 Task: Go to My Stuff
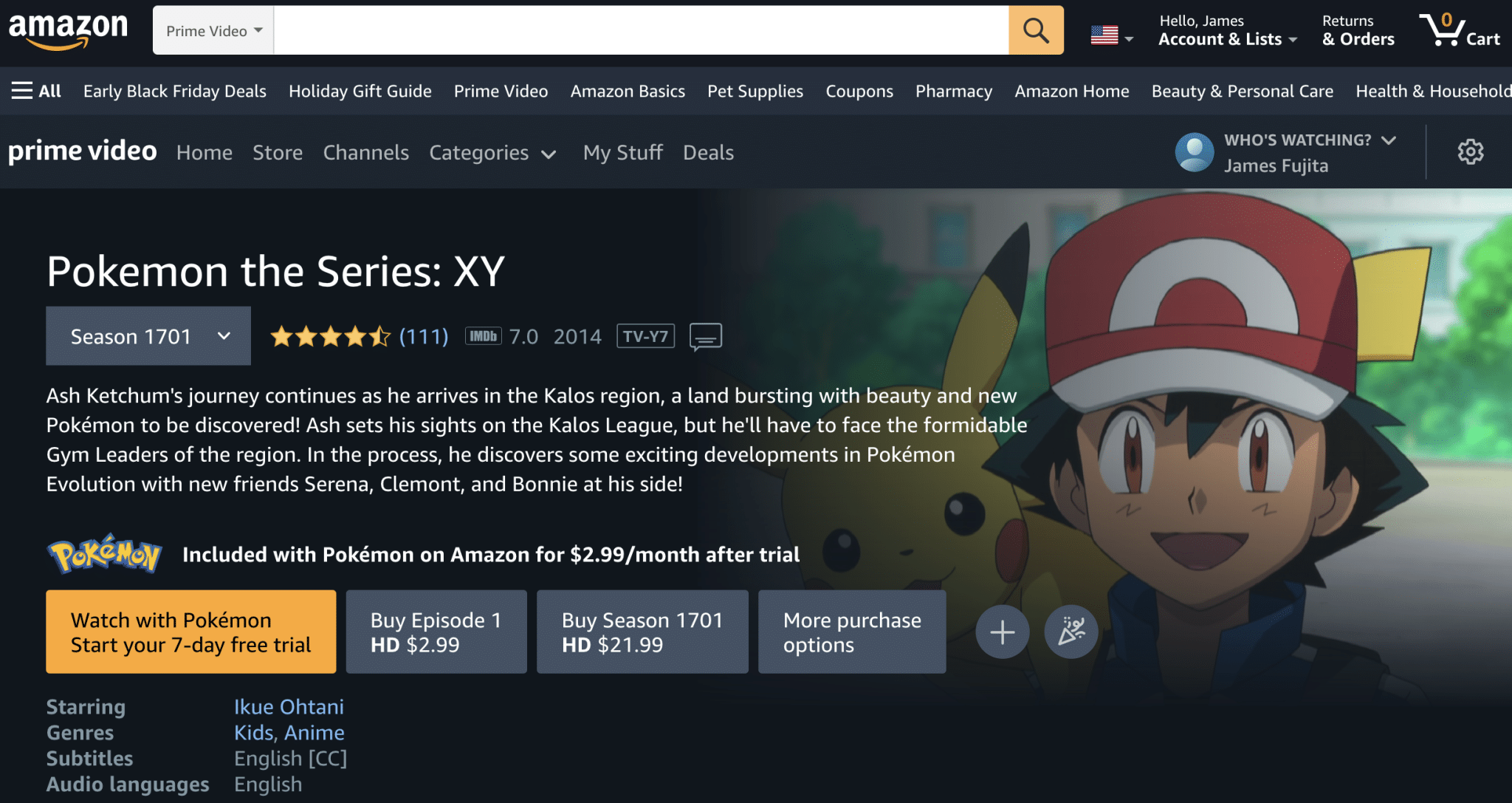click(x=622, y=153)
